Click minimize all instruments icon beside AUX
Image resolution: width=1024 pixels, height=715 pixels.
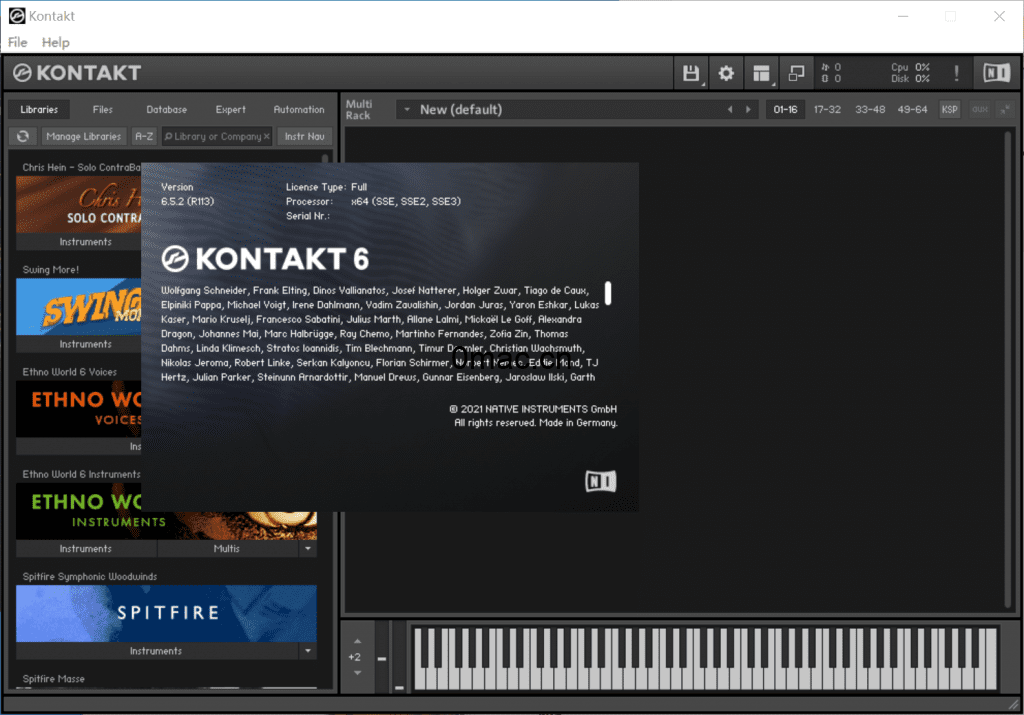pos(1005,110)
